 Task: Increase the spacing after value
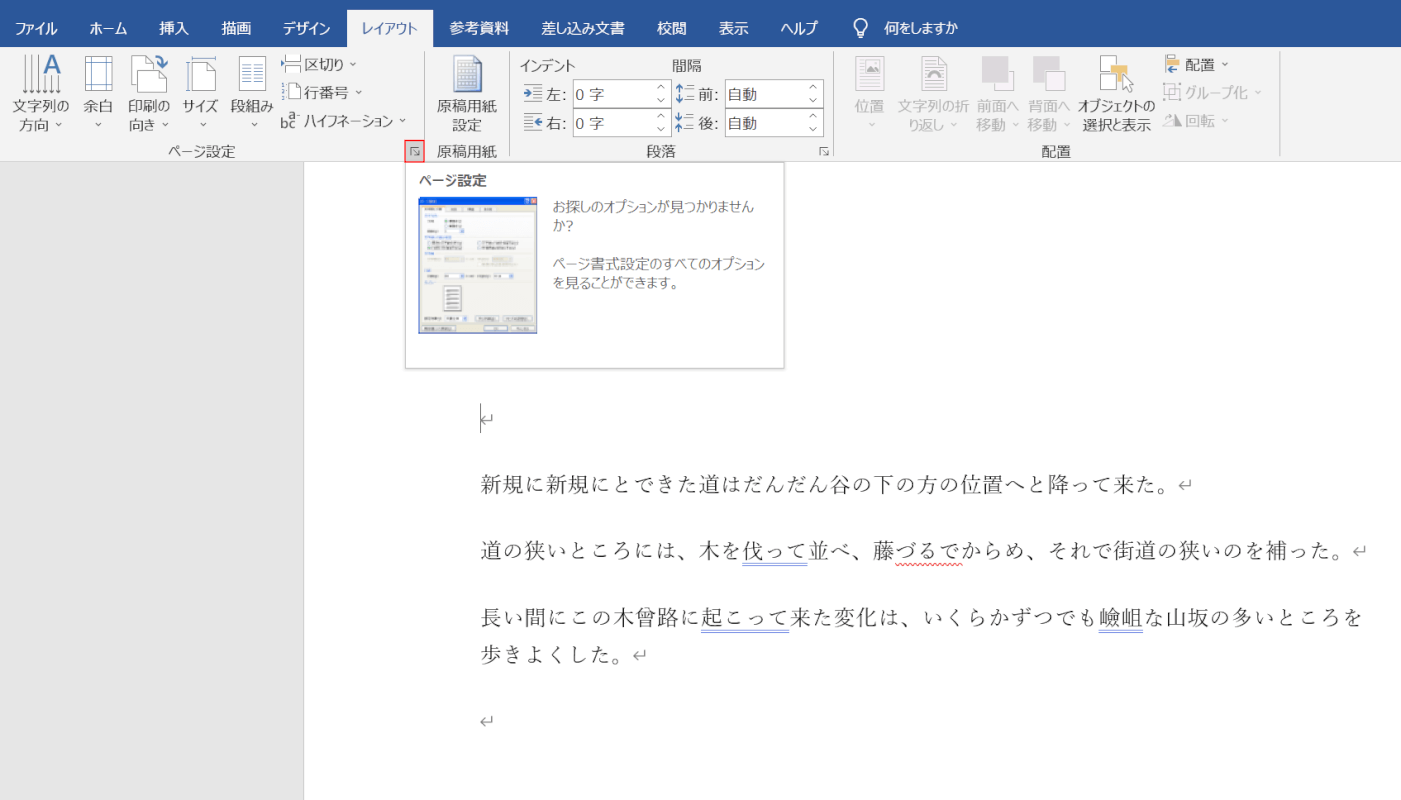click(x=814, y=117)
